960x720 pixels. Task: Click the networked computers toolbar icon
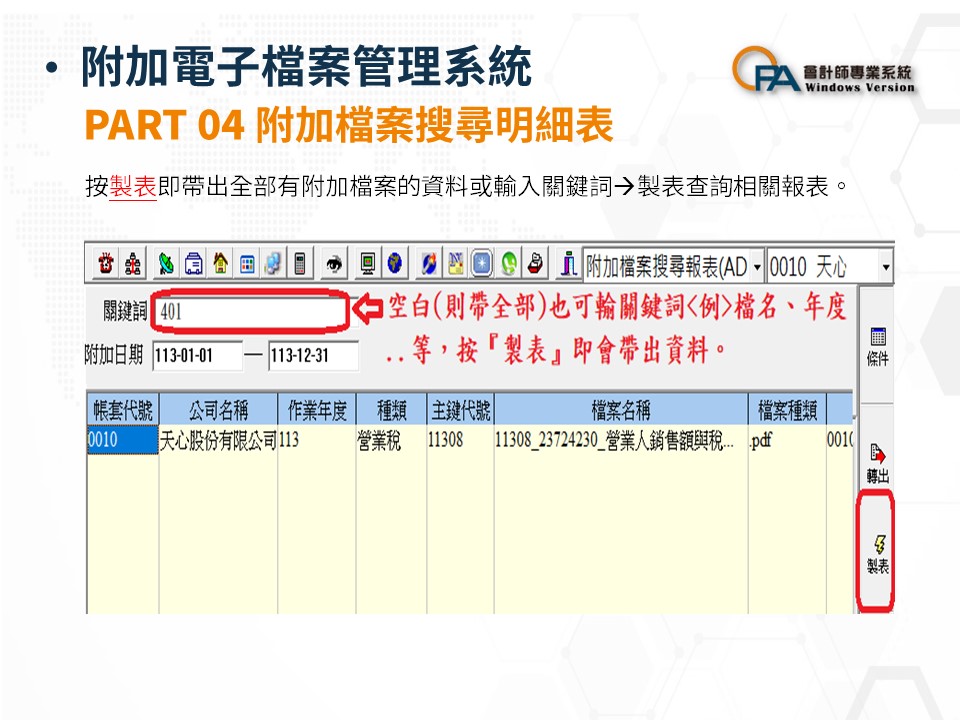(x=273, y=264)
